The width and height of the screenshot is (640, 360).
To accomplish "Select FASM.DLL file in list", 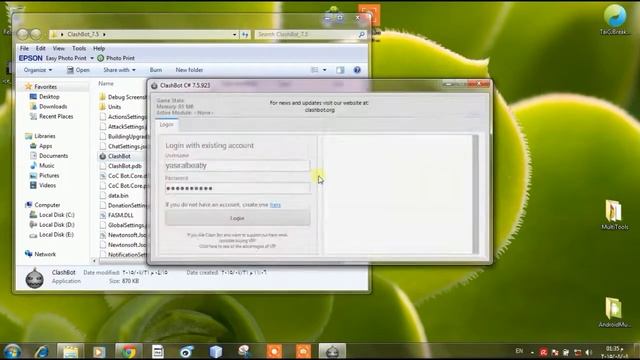I will (120, 215).
